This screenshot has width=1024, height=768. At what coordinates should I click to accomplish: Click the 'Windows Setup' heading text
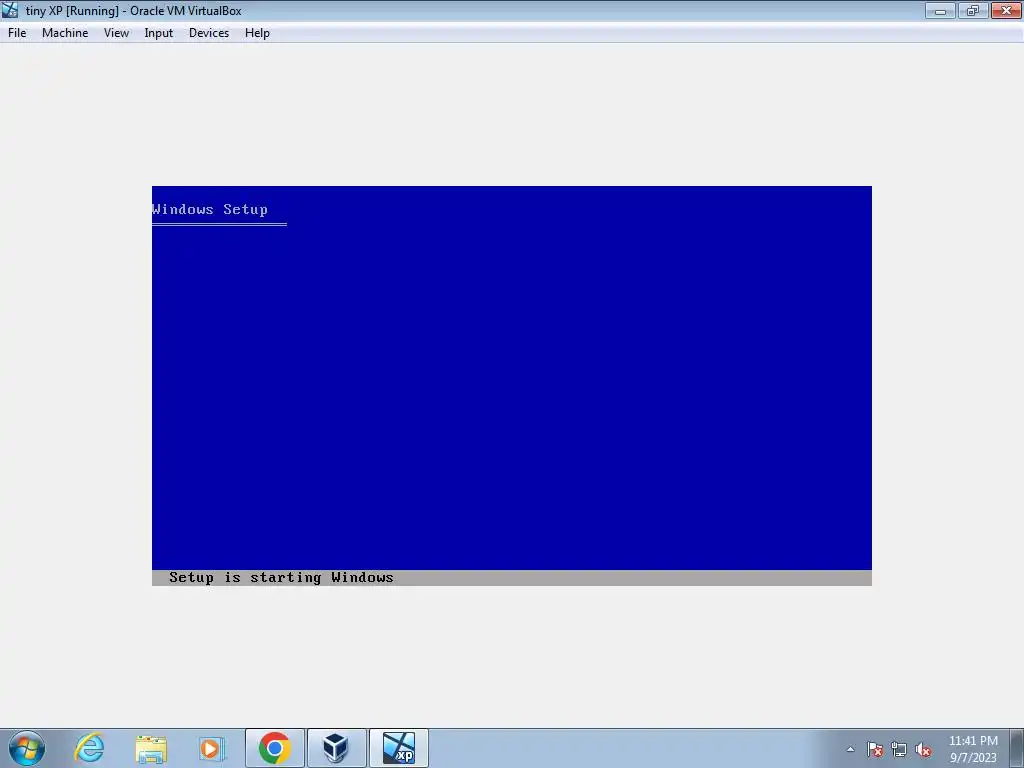click(x=210, y=209)
